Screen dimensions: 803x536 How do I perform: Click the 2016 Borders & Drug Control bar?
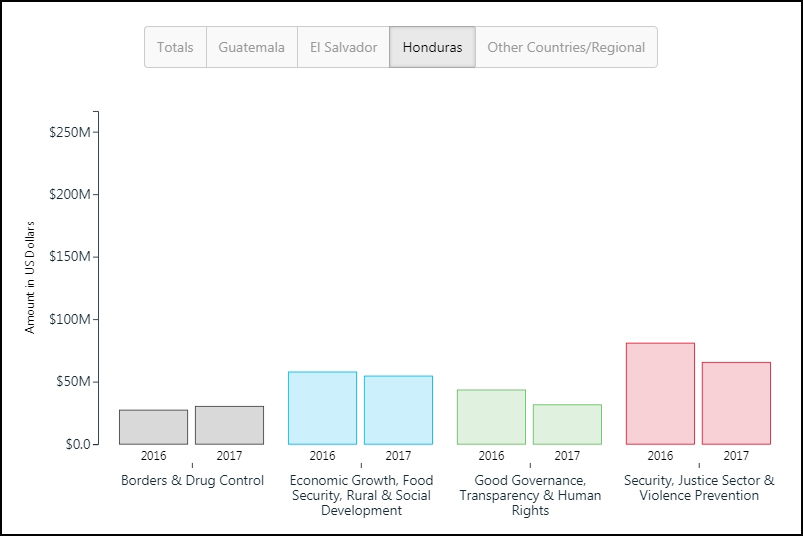coord(153,427)
